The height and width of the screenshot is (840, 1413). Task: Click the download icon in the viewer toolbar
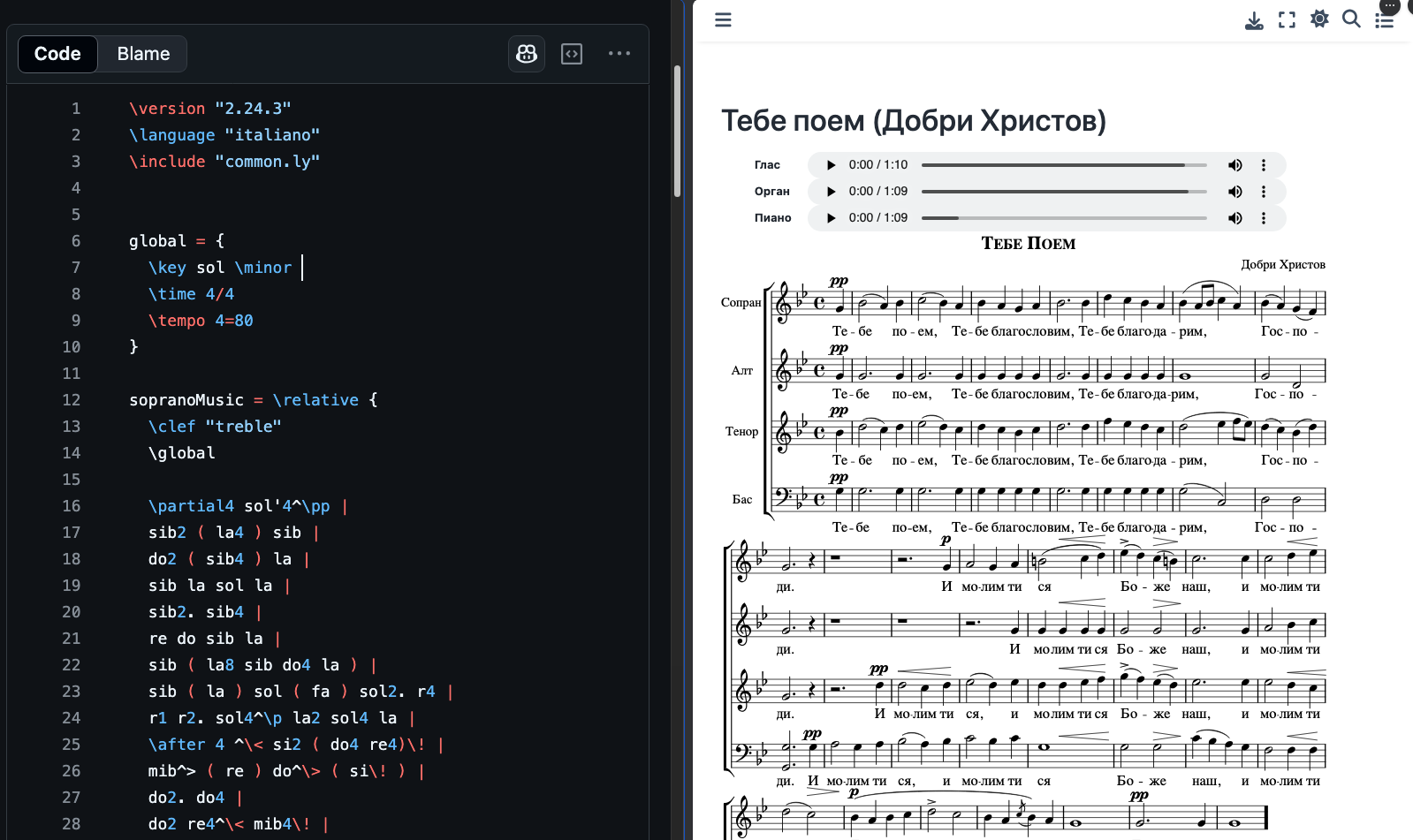pos(1253,19)
